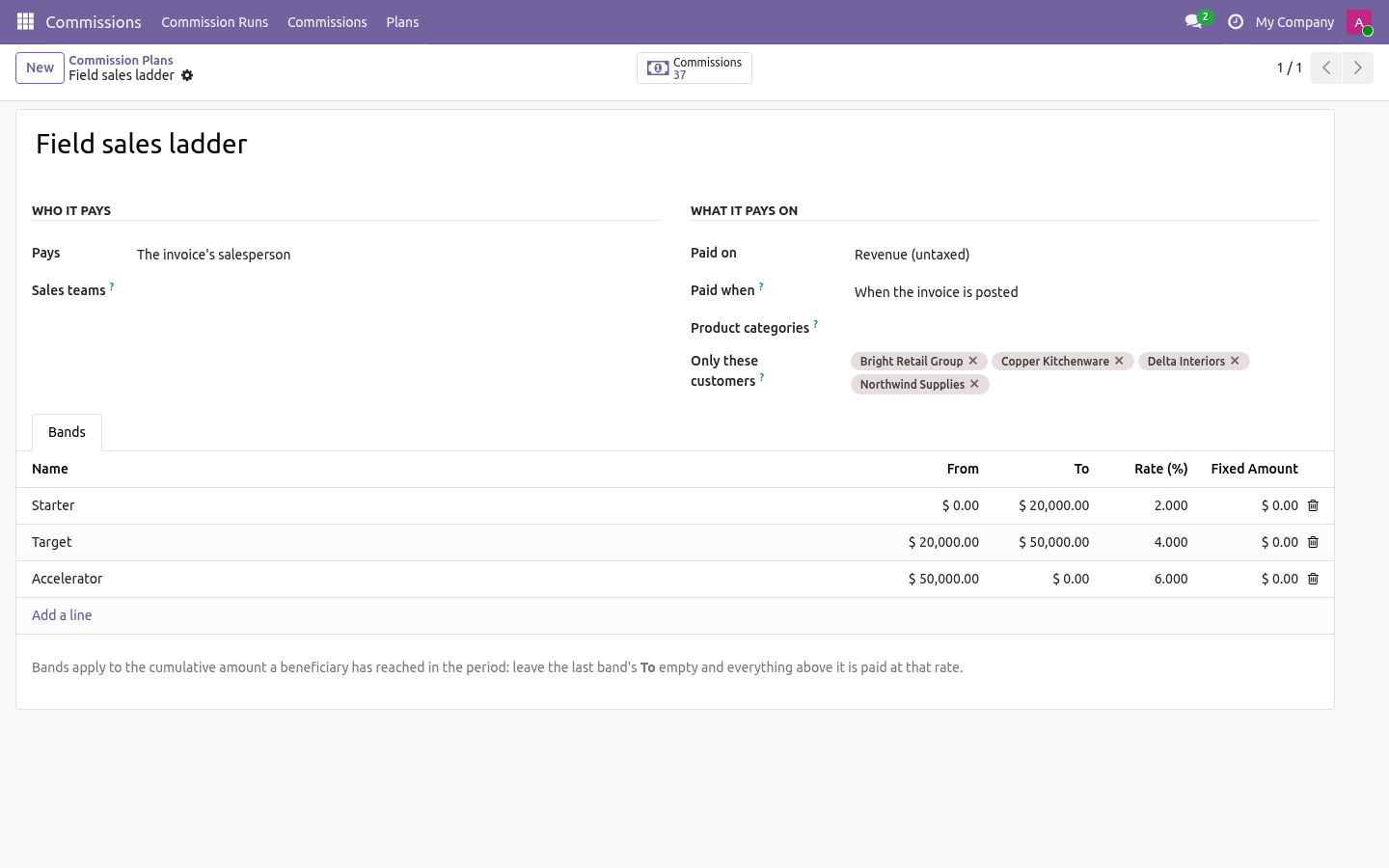Show help tooltip for Paid when

[761, 286]
